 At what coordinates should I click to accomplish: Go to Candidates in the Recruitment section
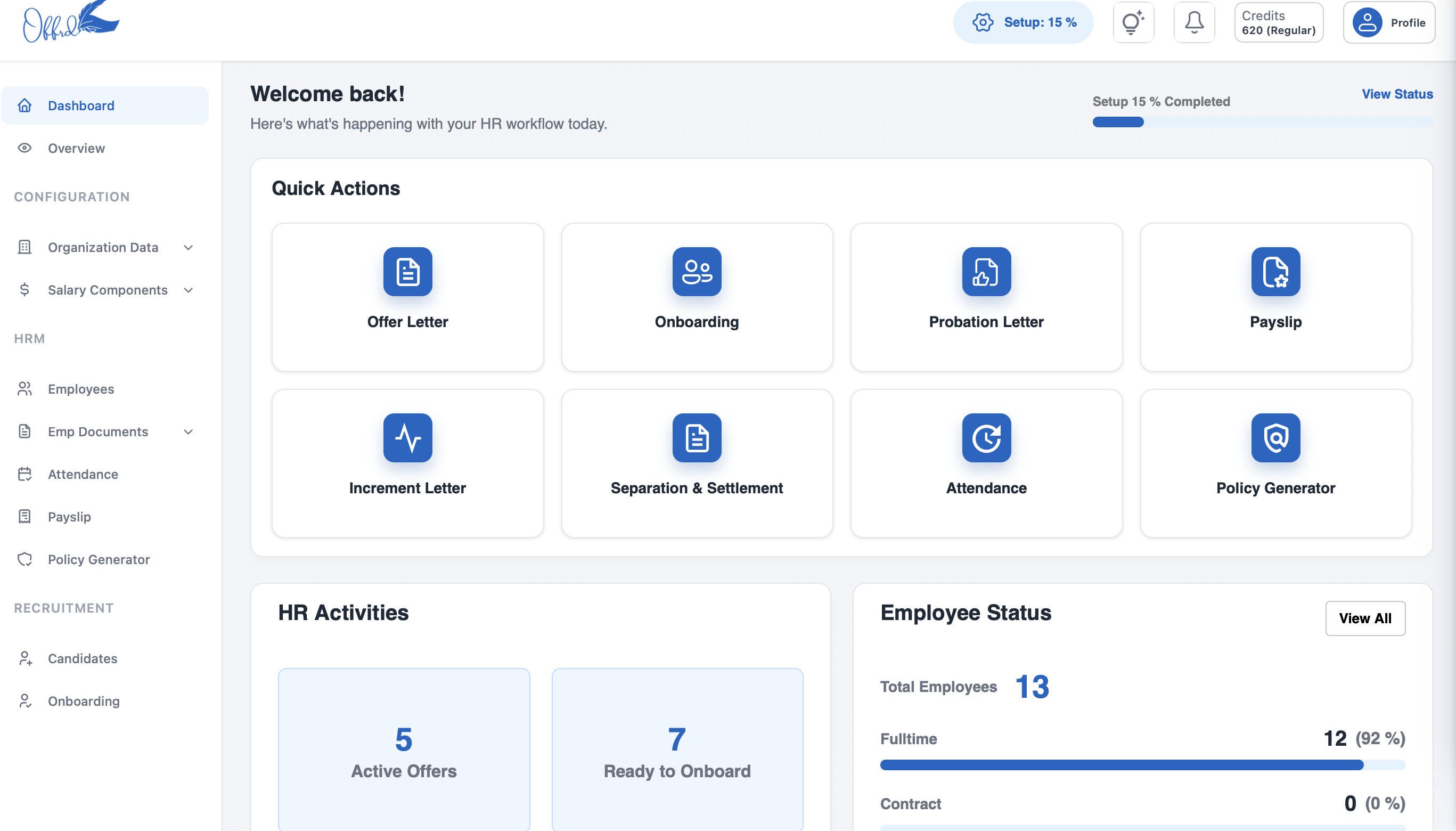pos(82,658)
